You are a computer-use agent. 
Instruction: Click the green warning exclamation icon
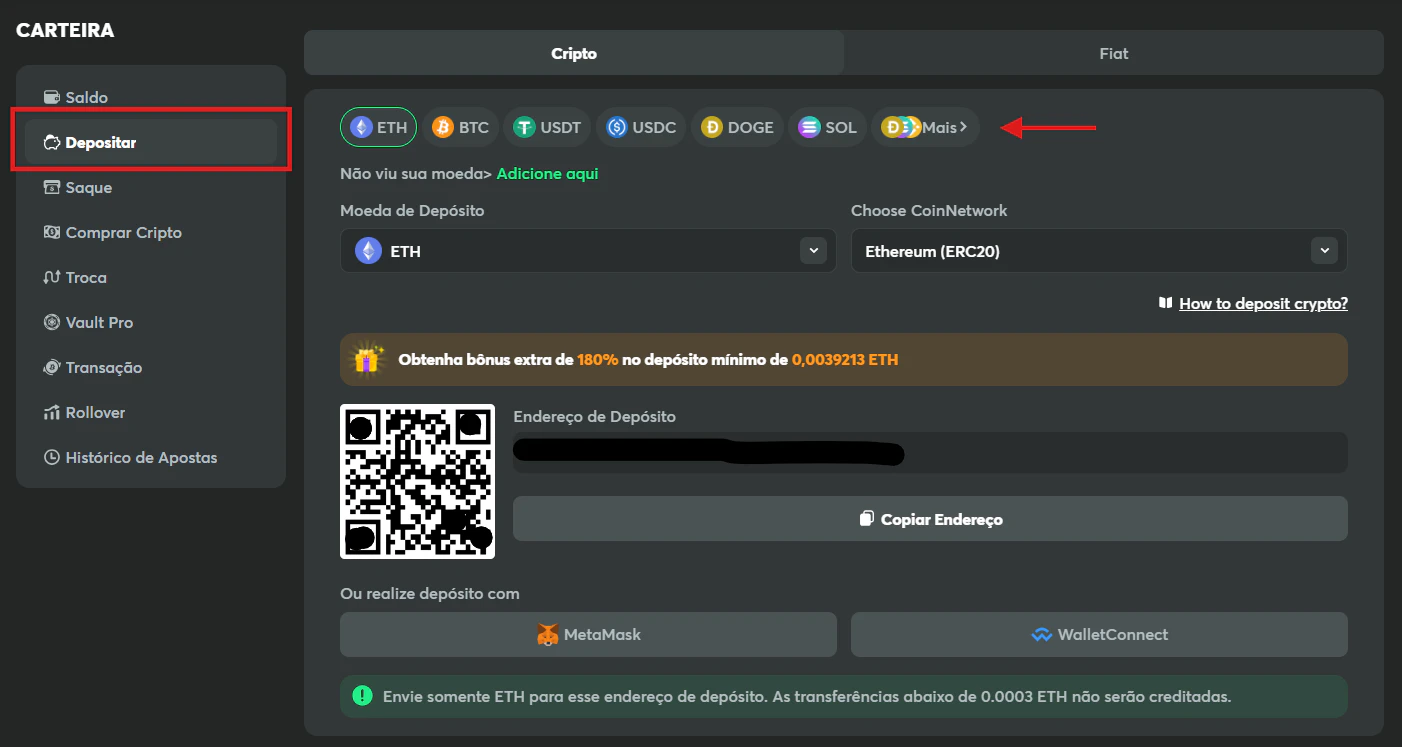[x=363, y=695]
